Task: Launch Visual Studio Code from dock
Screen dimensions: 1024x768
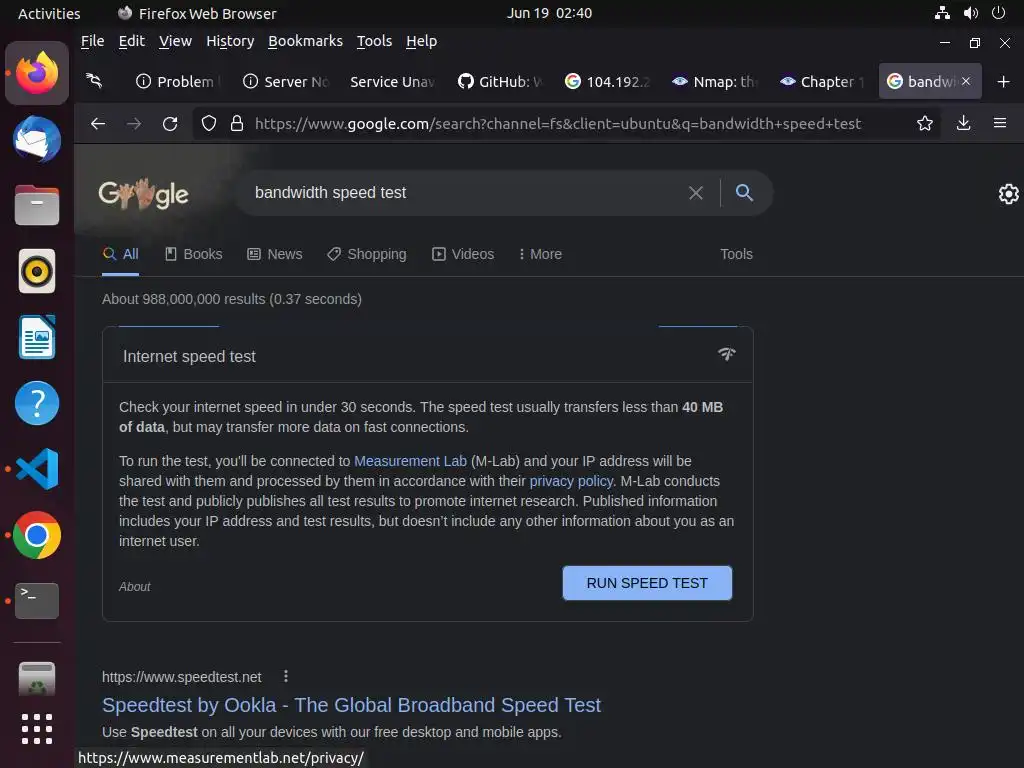Action: pos(37,469)
